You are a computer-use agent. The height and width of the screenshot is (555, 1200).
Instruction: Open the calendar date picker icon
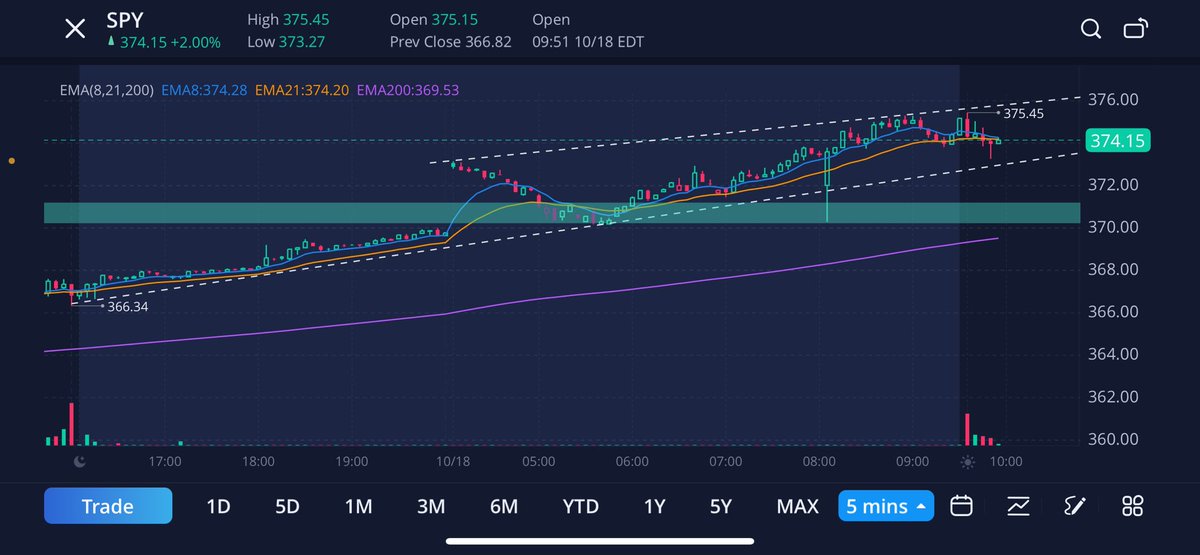(x=961, y=506)
